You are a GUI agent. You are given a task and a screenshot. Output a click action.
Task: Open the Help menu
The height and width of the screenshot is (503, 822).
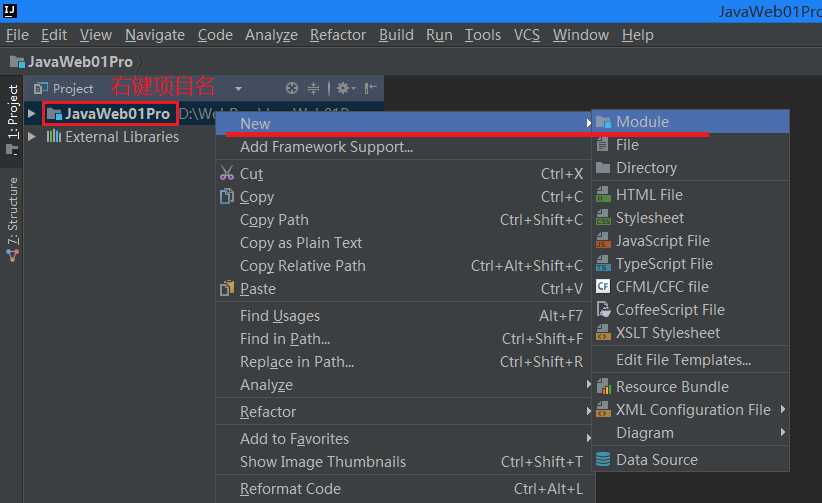(637, 35)
